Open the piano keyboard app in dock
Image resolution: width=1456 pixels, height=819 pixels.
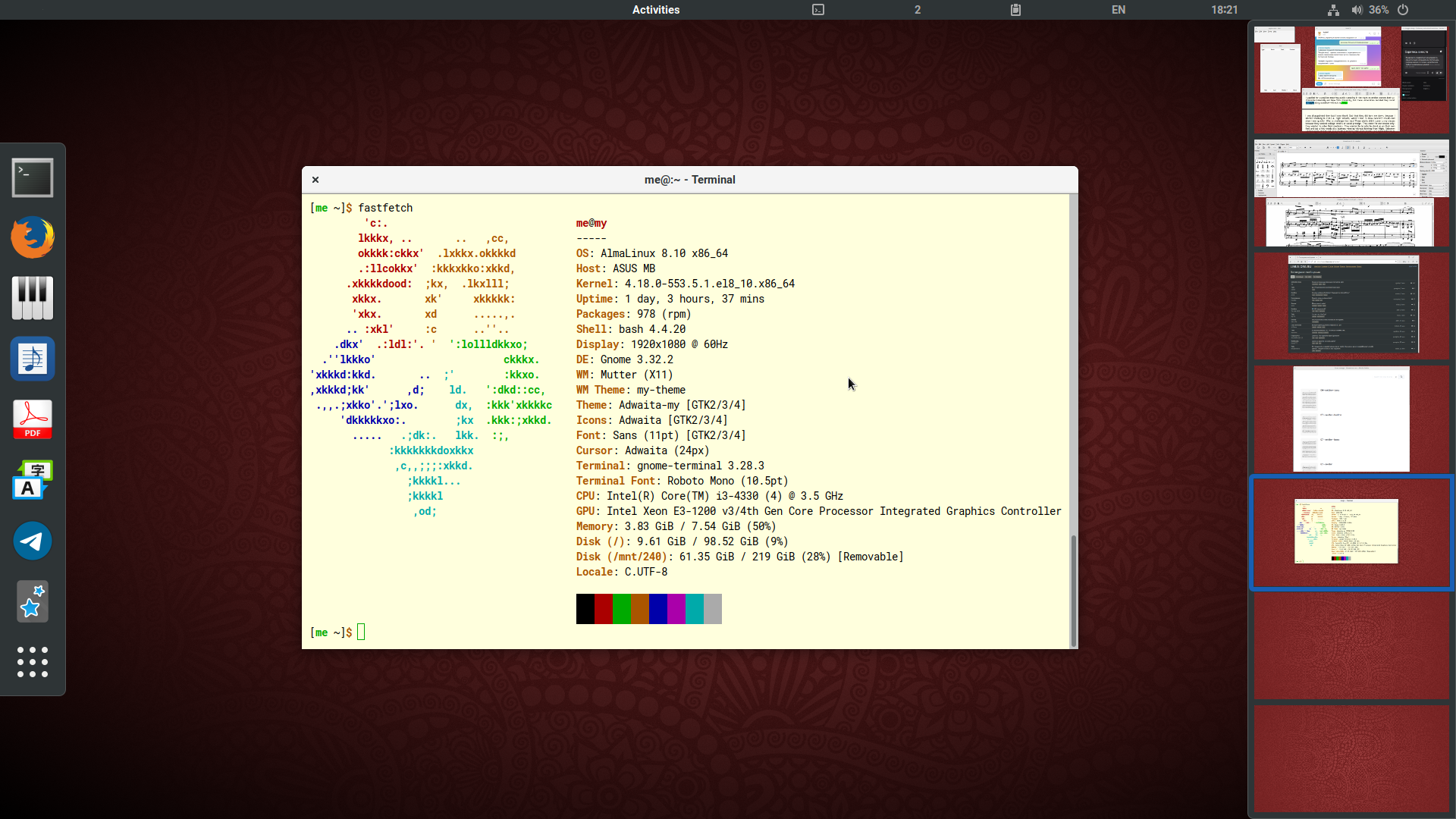[33, 298]
